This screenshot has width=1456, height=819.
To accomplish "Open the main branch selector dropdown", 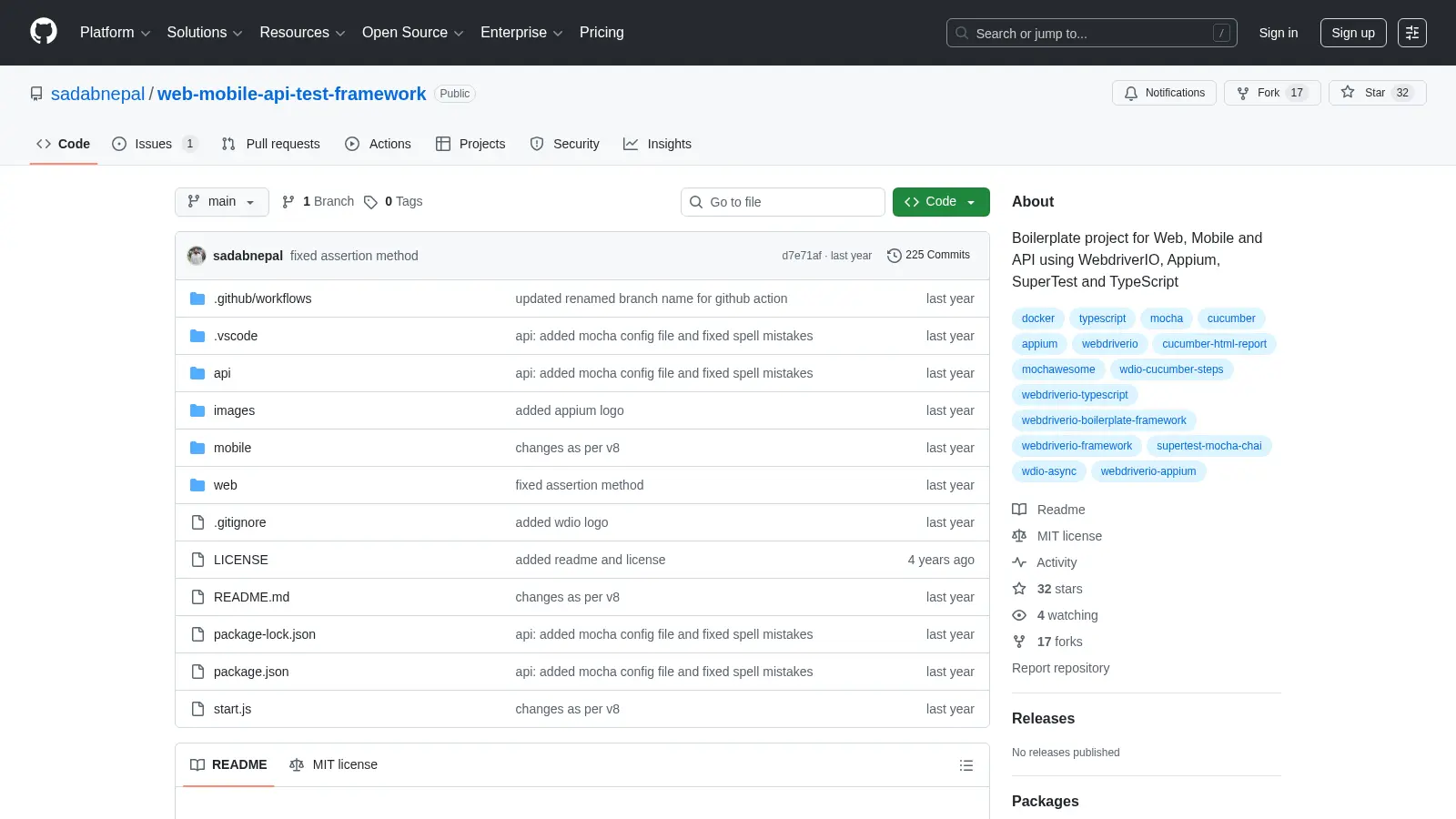I will 222,202.
